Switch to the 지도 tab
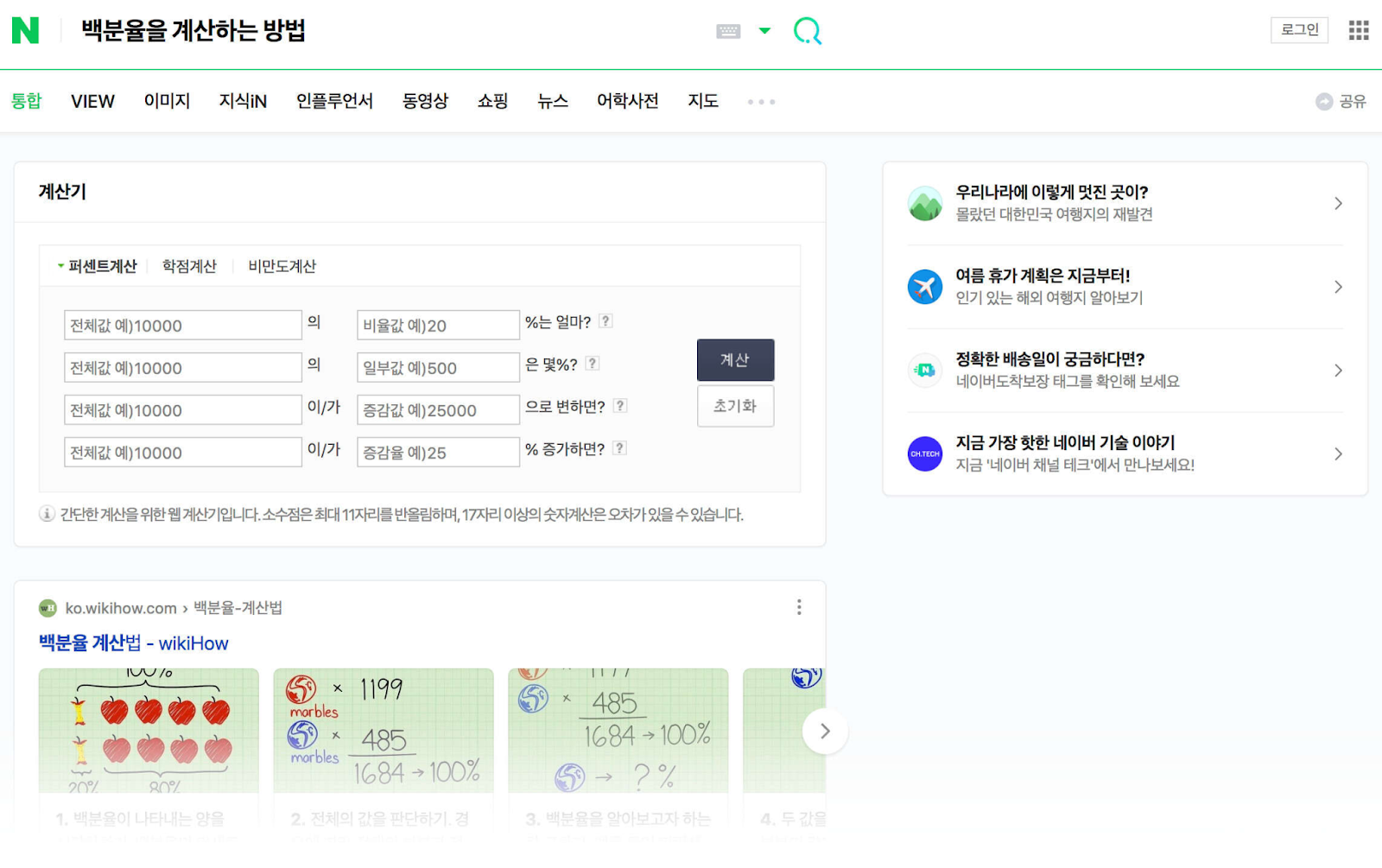 [x=703, y=101]
